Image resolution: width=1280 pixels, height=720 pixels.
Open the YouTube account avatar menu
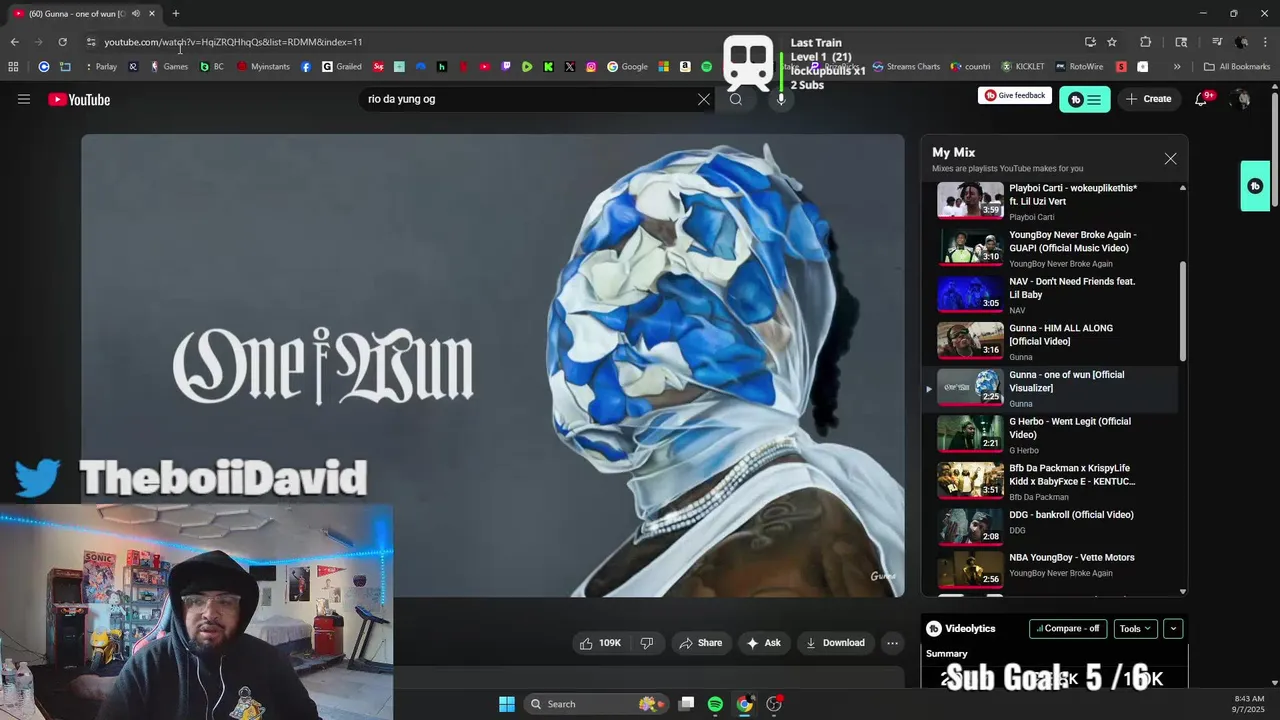coord(1241,99)
